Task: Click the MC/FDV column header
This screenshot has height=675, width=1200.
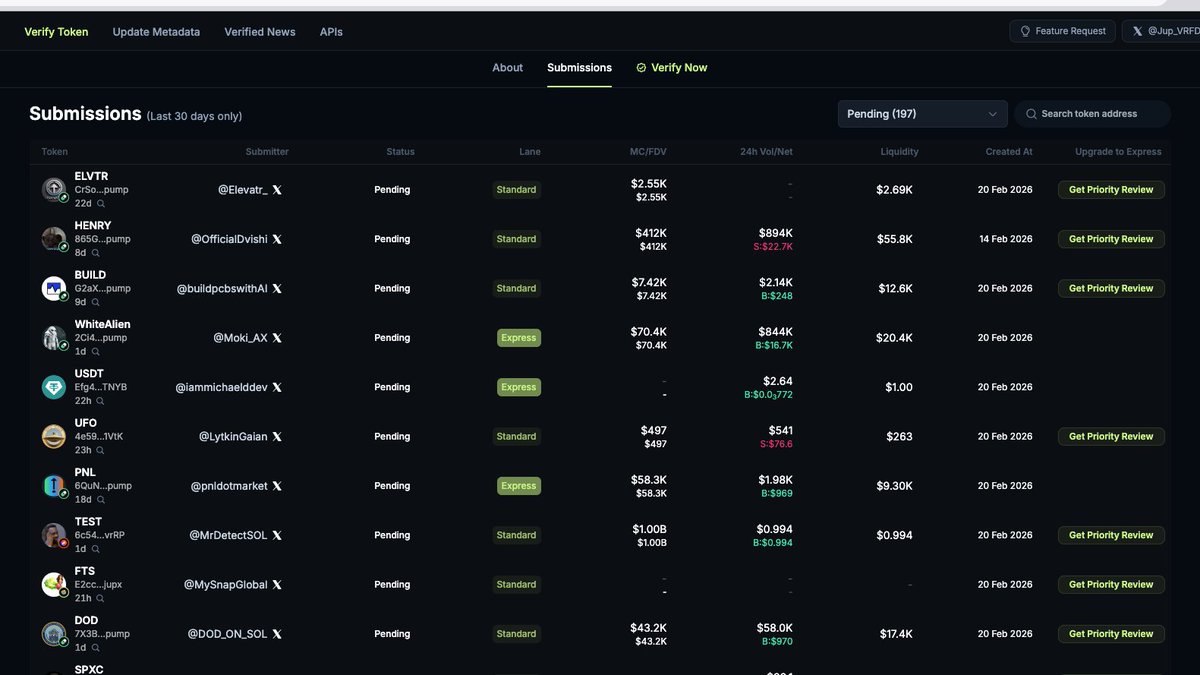Action: coord(648,152)
